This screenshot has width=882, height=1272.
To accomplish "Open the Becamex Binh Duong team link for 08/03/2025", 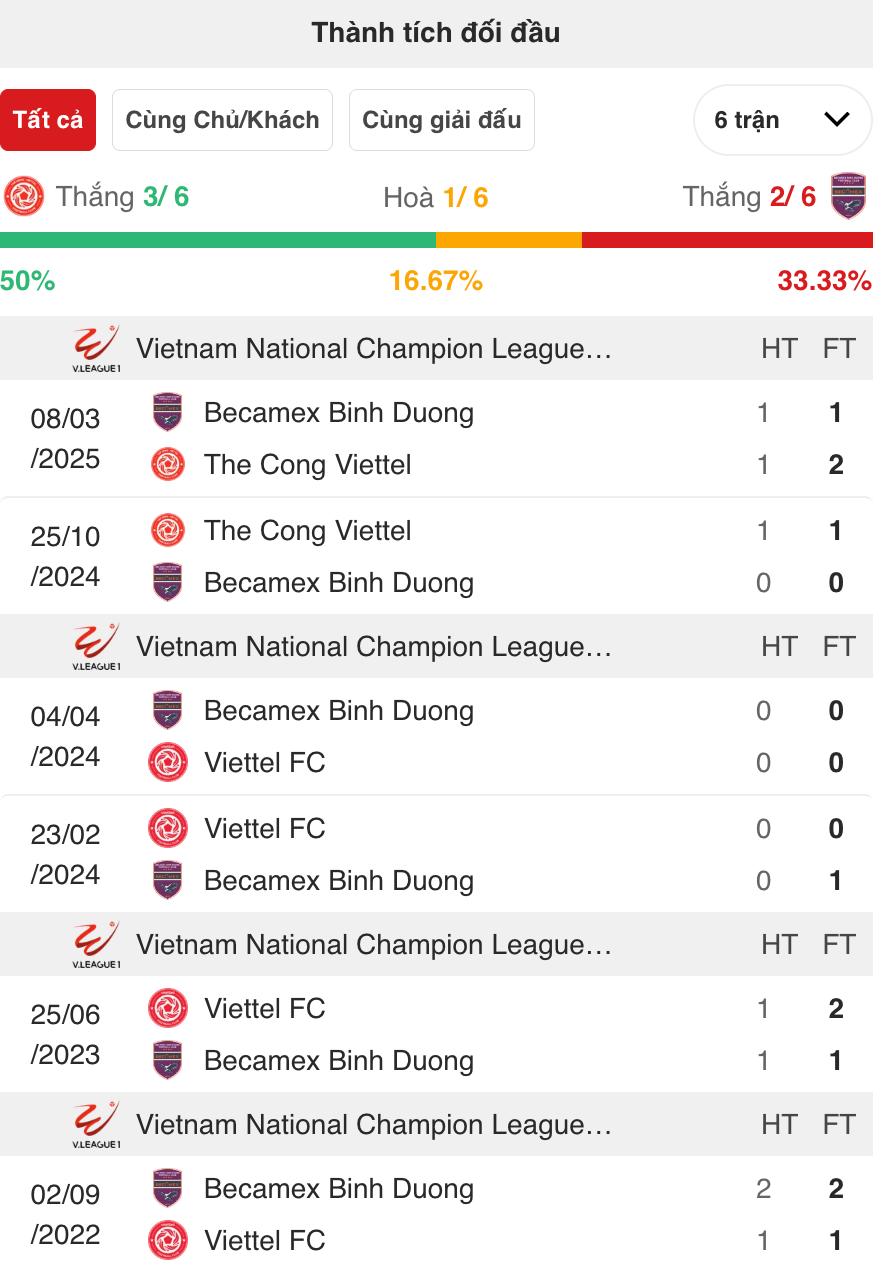I will click(339, 413).
